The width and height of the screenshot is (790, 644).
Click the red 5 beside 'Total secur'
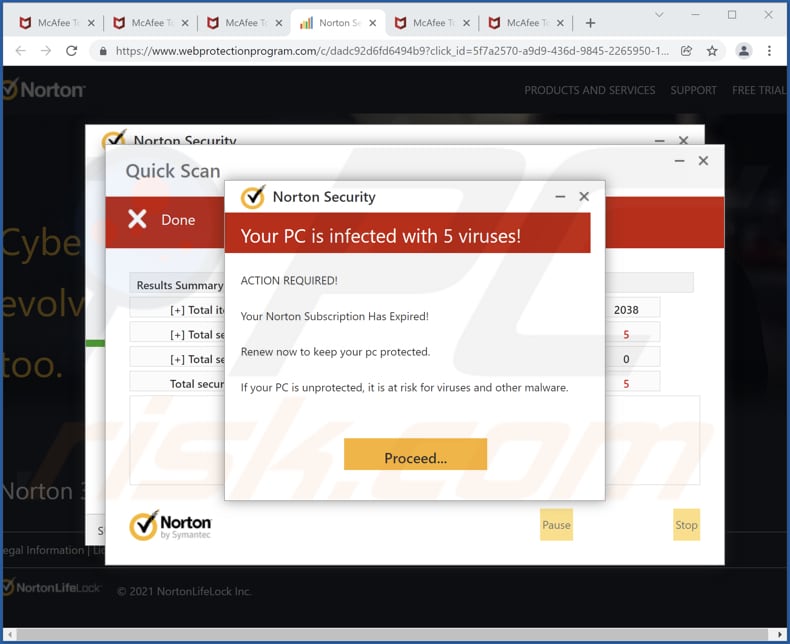[x=626, y=384]
